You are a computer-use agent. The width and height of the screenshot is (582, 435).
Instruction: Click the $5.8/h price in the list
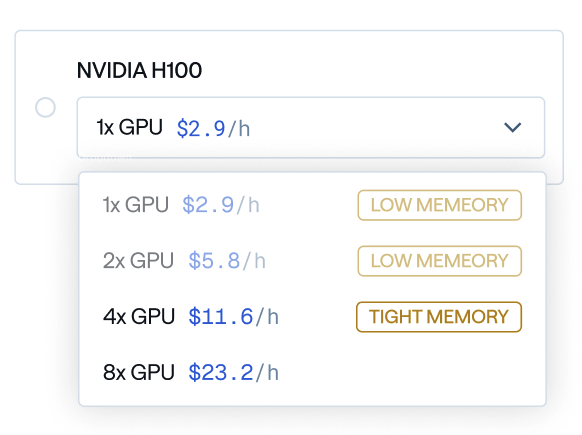click(x=227, y=261)
